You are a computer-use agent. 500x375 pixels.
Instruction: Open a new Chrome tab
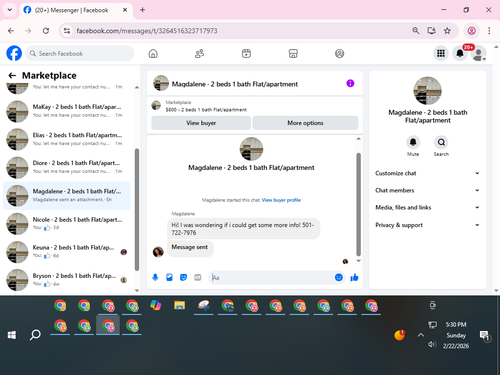[142, 10]
